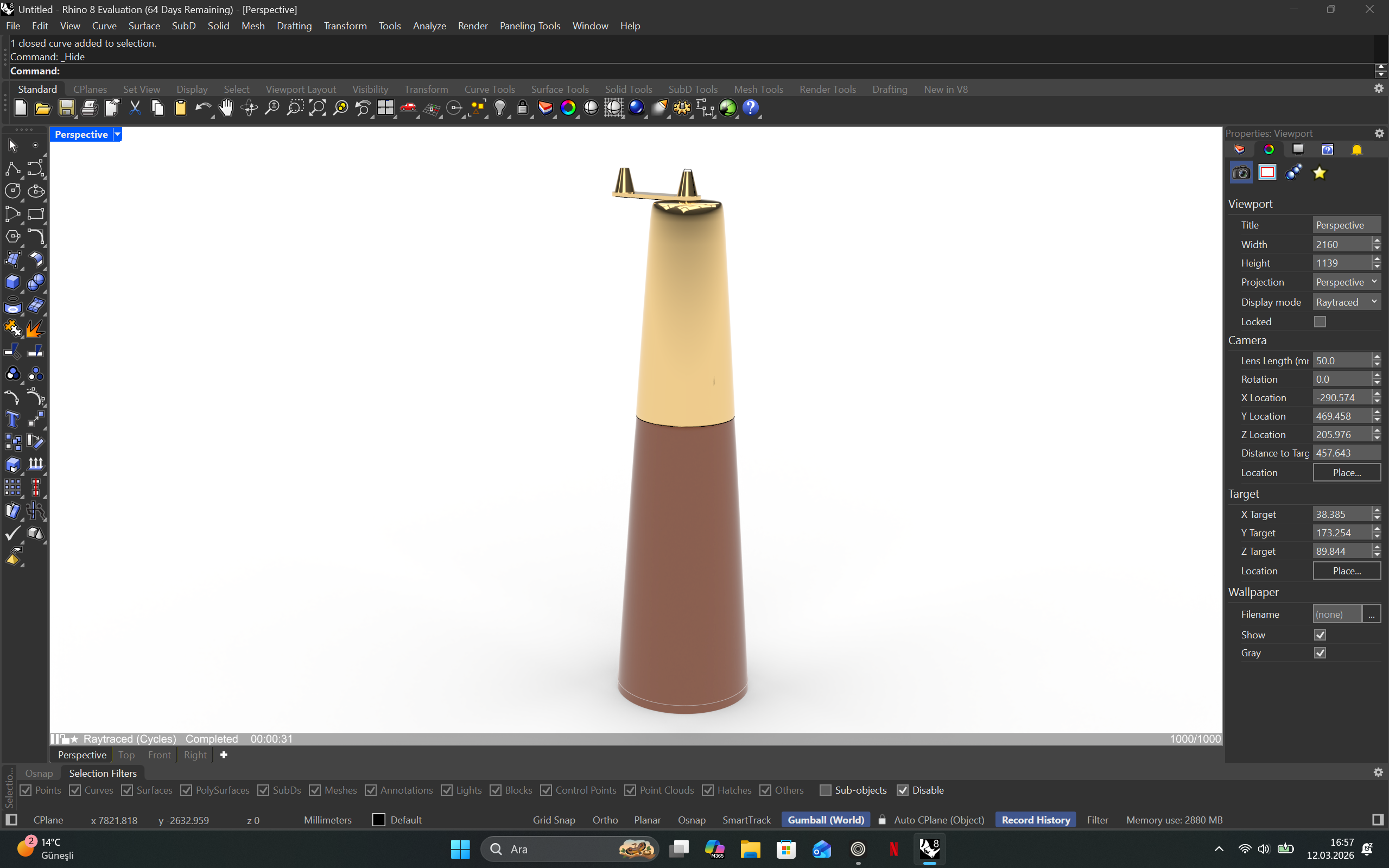
Task: Open the Paneling Tools menu
Action: [x=529, y=26]
